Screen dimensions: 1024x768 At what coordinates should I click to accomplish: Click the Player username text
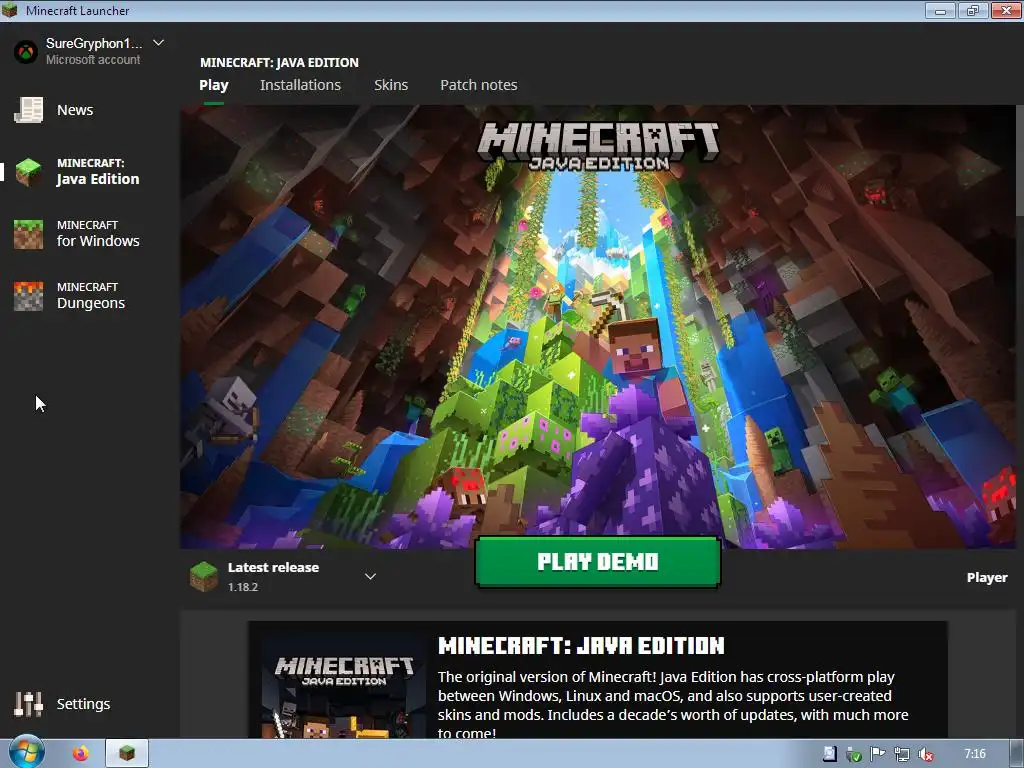click(x=987, y=577)
